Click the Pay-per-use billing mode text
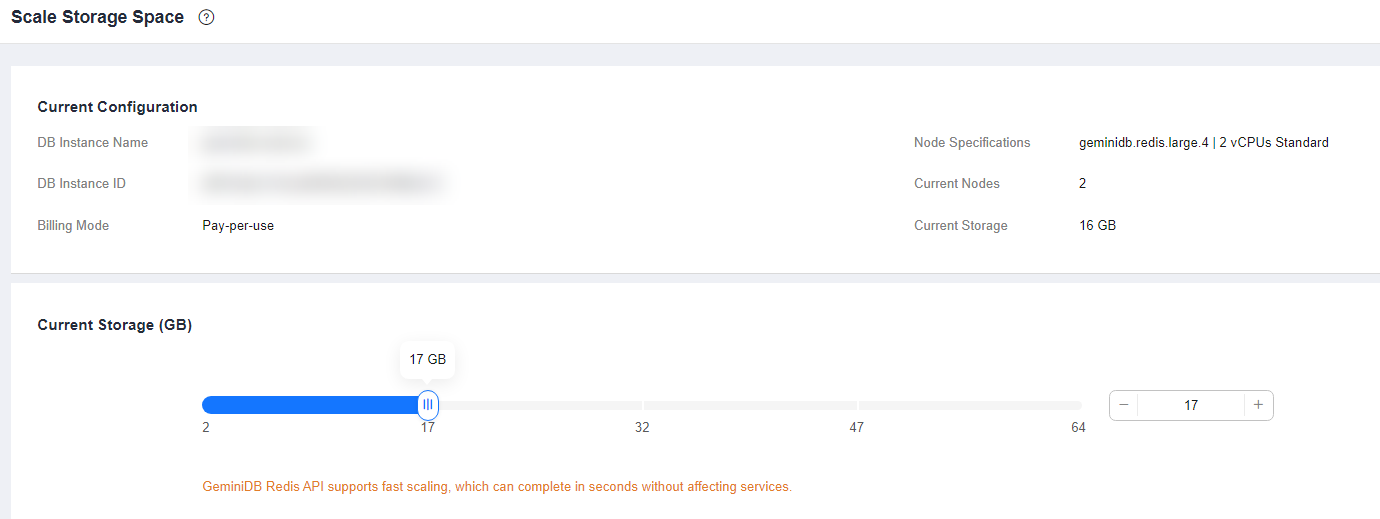1380x519 pixels. tap(238, 226)
